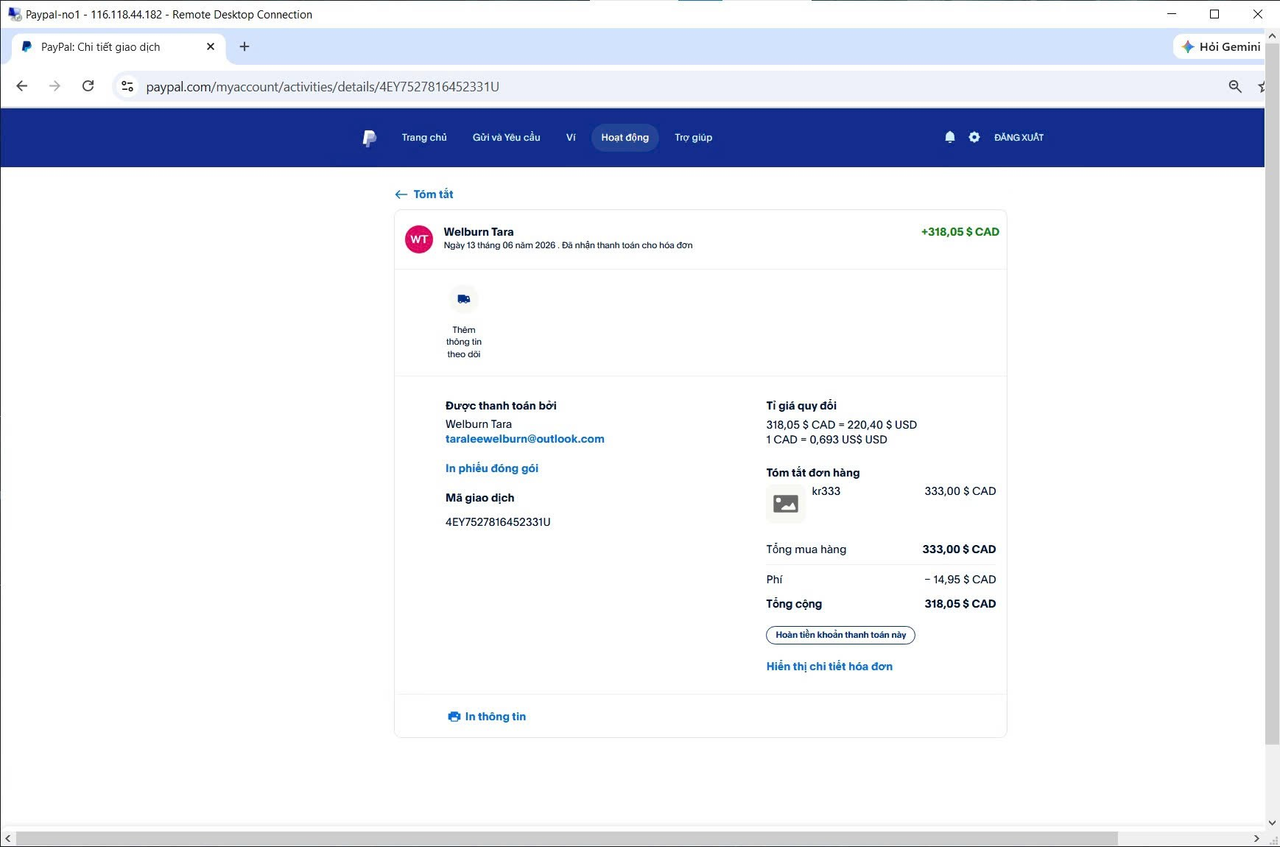Click the zoom magnifier icon in address bar

[x=1235, y=87]
